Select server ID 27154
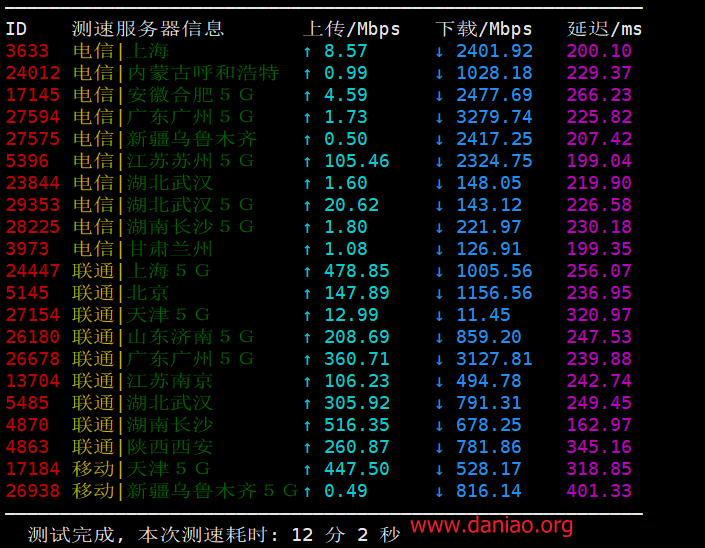 [x=33, y=315]
